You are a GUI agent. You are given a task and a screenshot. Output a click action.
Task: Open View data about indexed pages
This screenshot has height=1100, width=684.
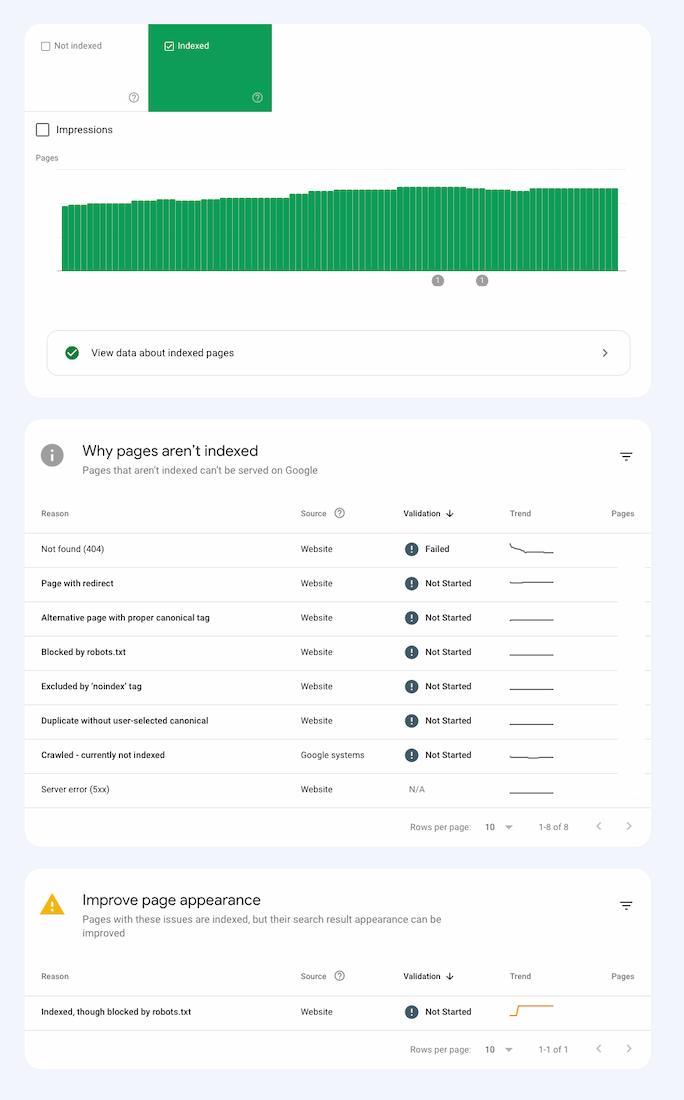coord(338,353)
